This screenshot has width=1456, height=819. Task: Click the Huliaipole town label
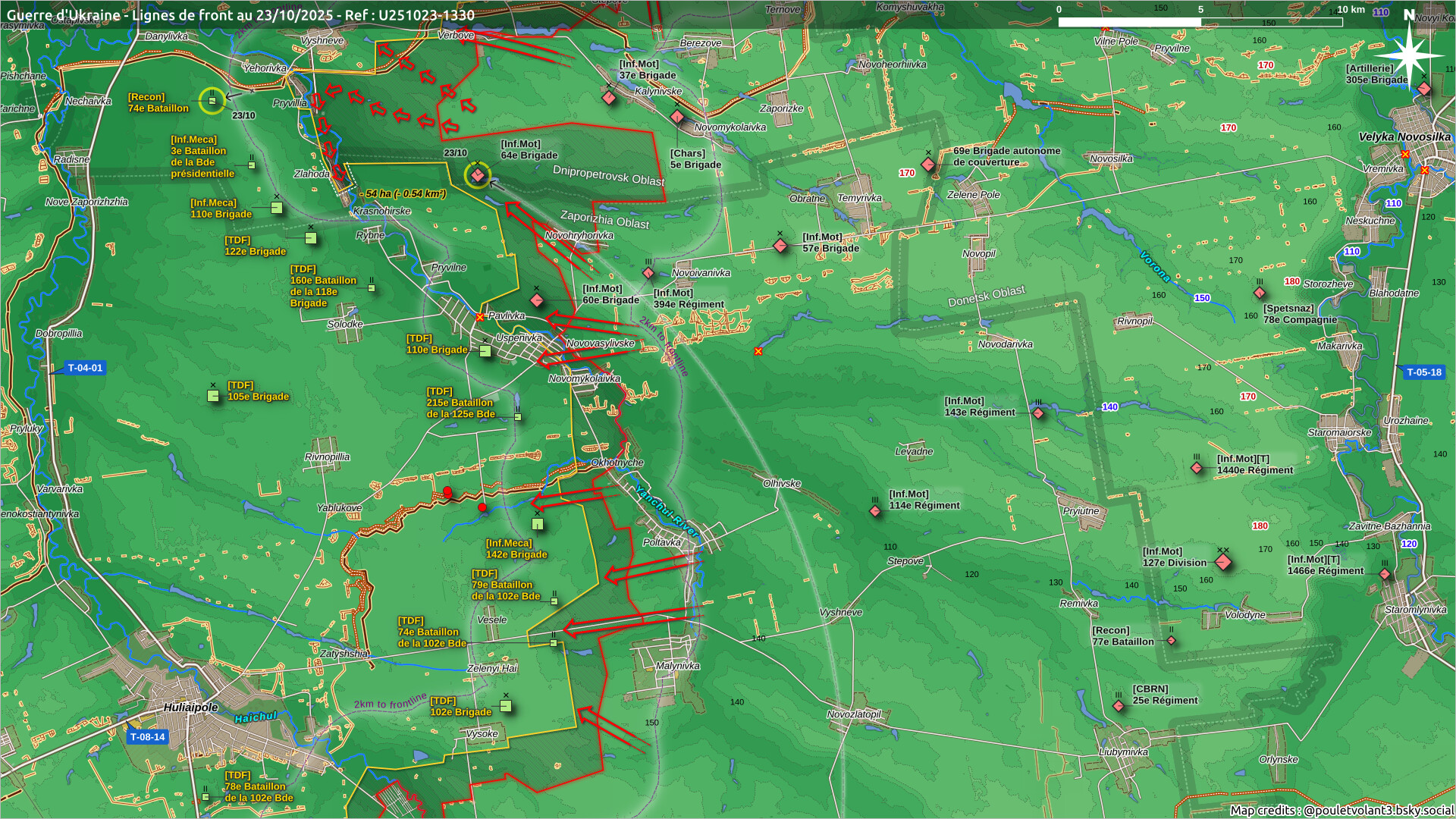coord(190,708)
